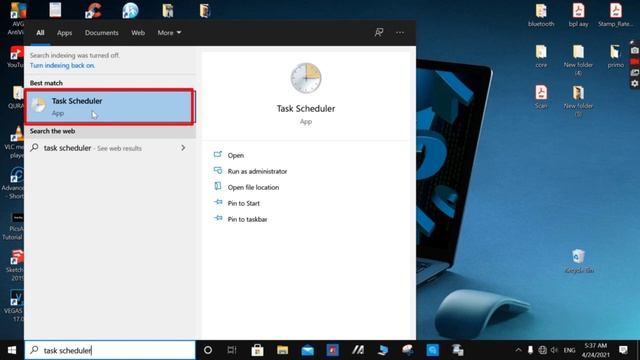Image resolution: width=640 pixels, height=360 pixels.
Task: Click the volume speaker tray icon
Action: click(x=554, y=350)
